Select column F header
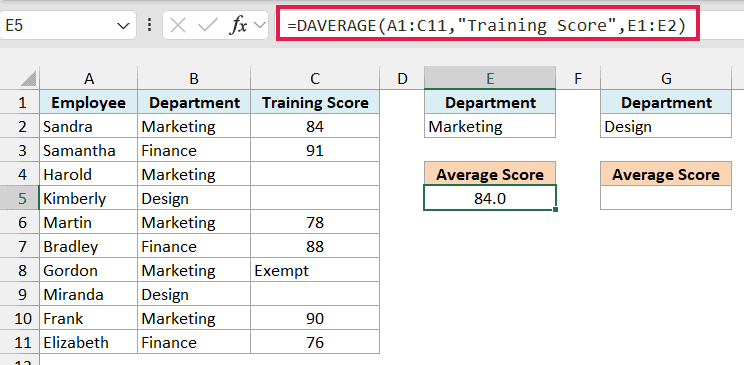 coord(577,78)
